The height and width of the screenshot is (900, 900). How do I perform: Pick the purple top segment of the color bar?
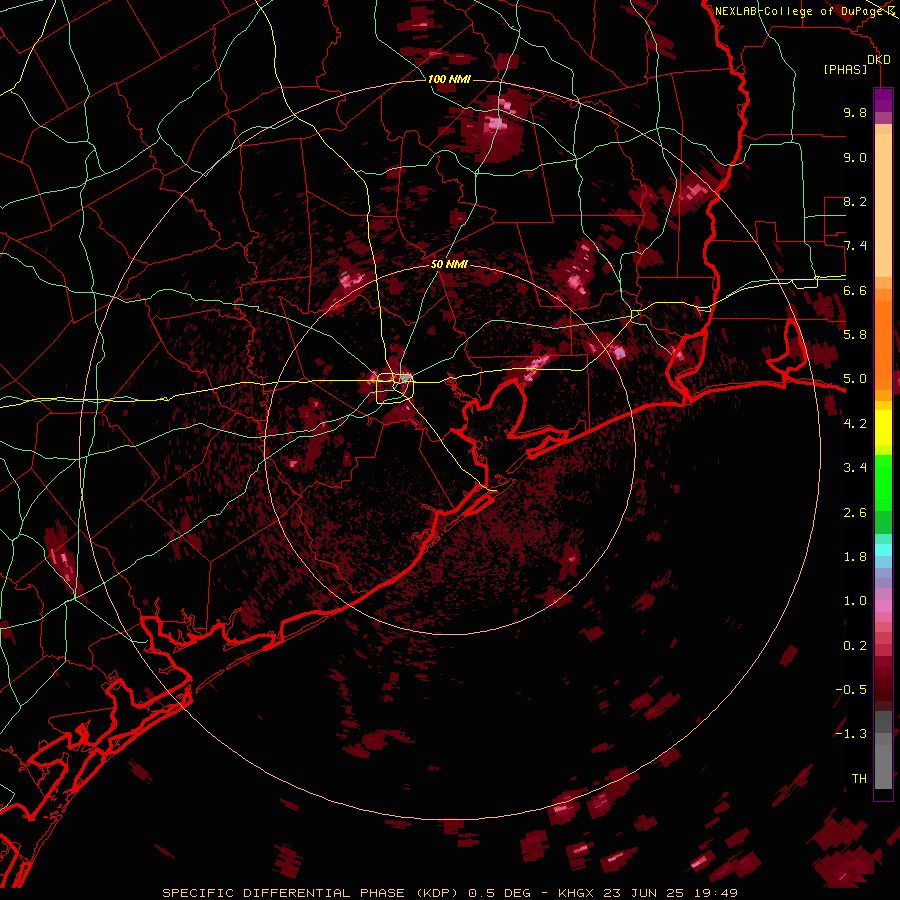[883, 100]
